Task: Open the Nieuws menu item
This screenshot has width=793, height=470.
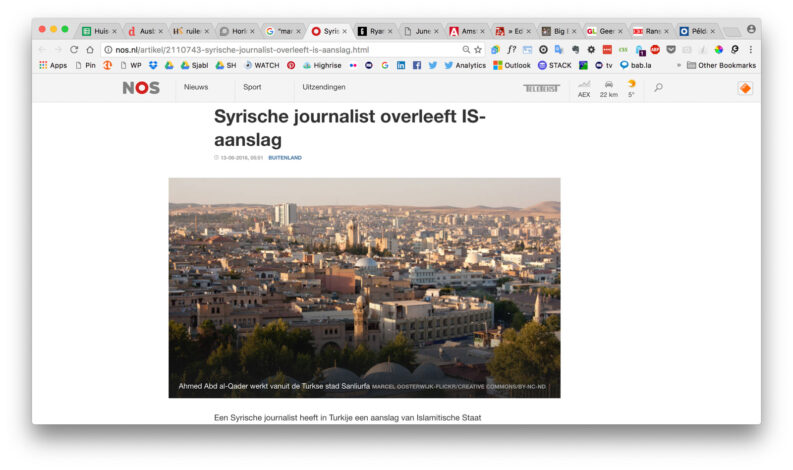Action: pos(195,87)
